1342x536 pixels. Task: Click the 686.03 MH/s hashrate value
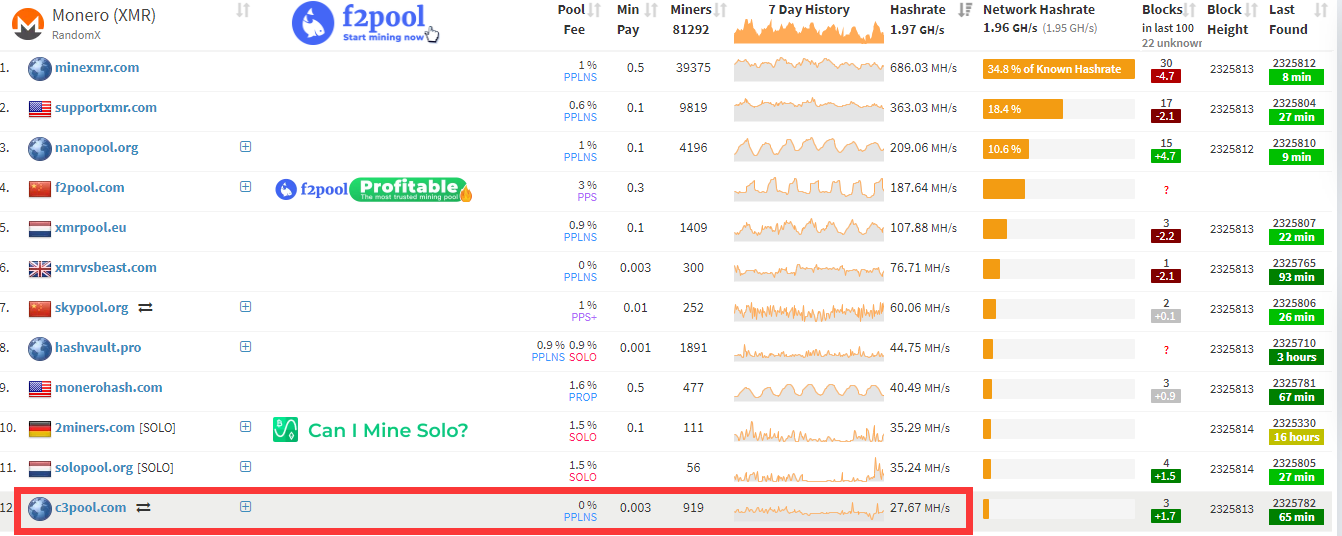pos(924,68)
